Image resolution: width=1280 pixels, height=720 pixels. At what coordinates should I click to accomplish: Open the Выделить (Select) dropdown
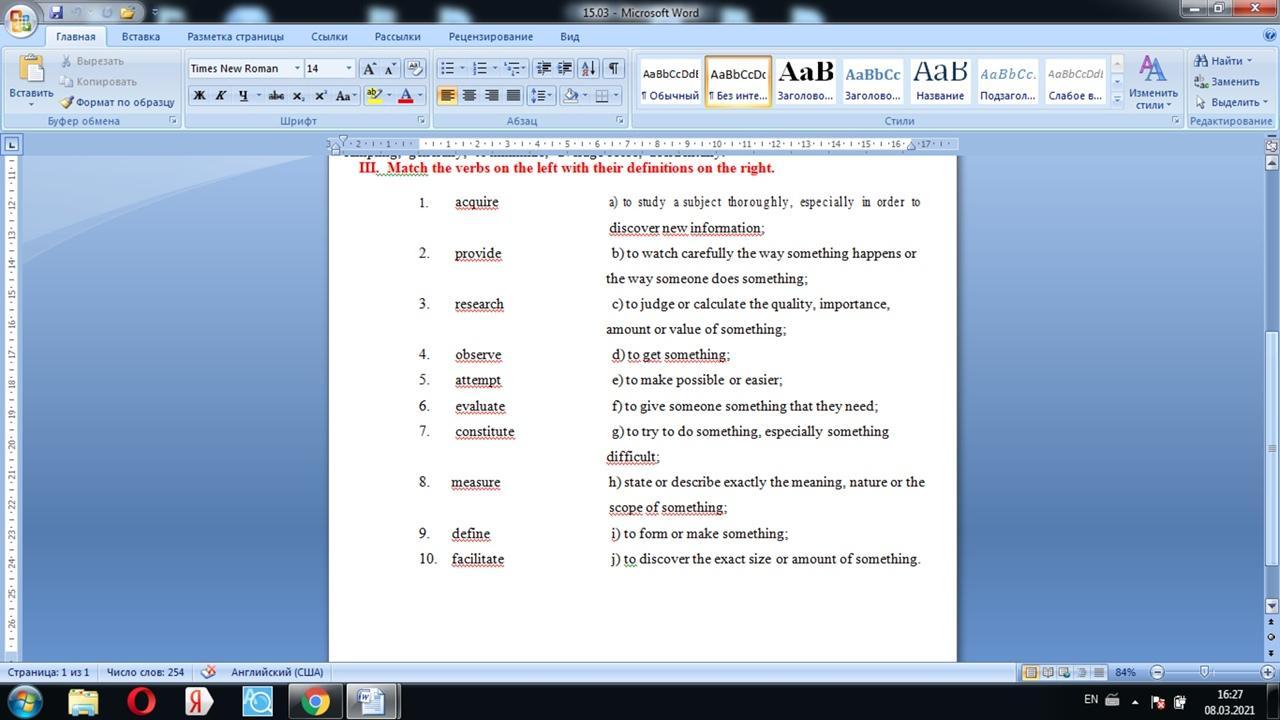coord(1230,102)
